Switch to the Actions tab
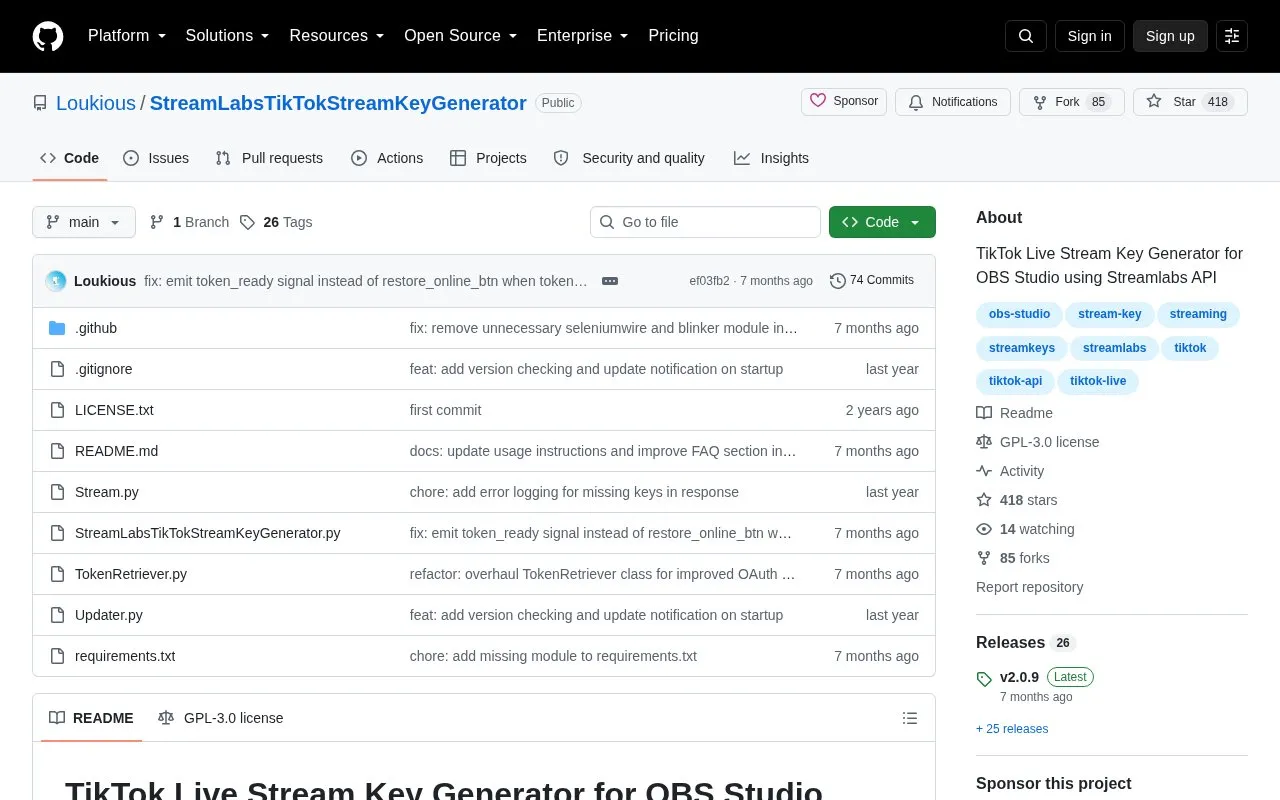Screen dimensions: 1280x800 [387, 158]
